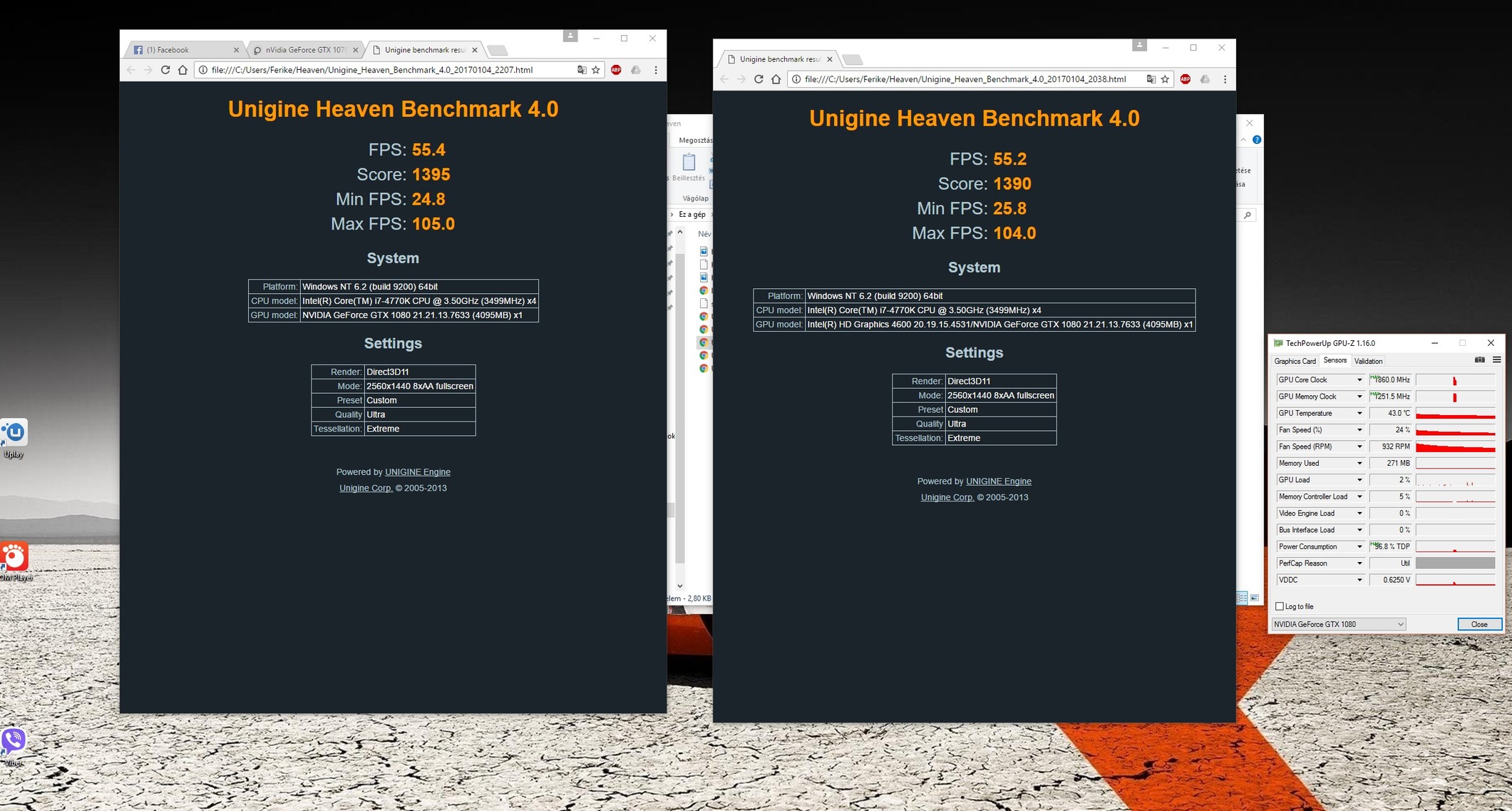The width and height of the screenshot is (1512, 811).
Task: Click GPU Core Clock value '1860.0 MHz'
Action: tap(1391, 379)
